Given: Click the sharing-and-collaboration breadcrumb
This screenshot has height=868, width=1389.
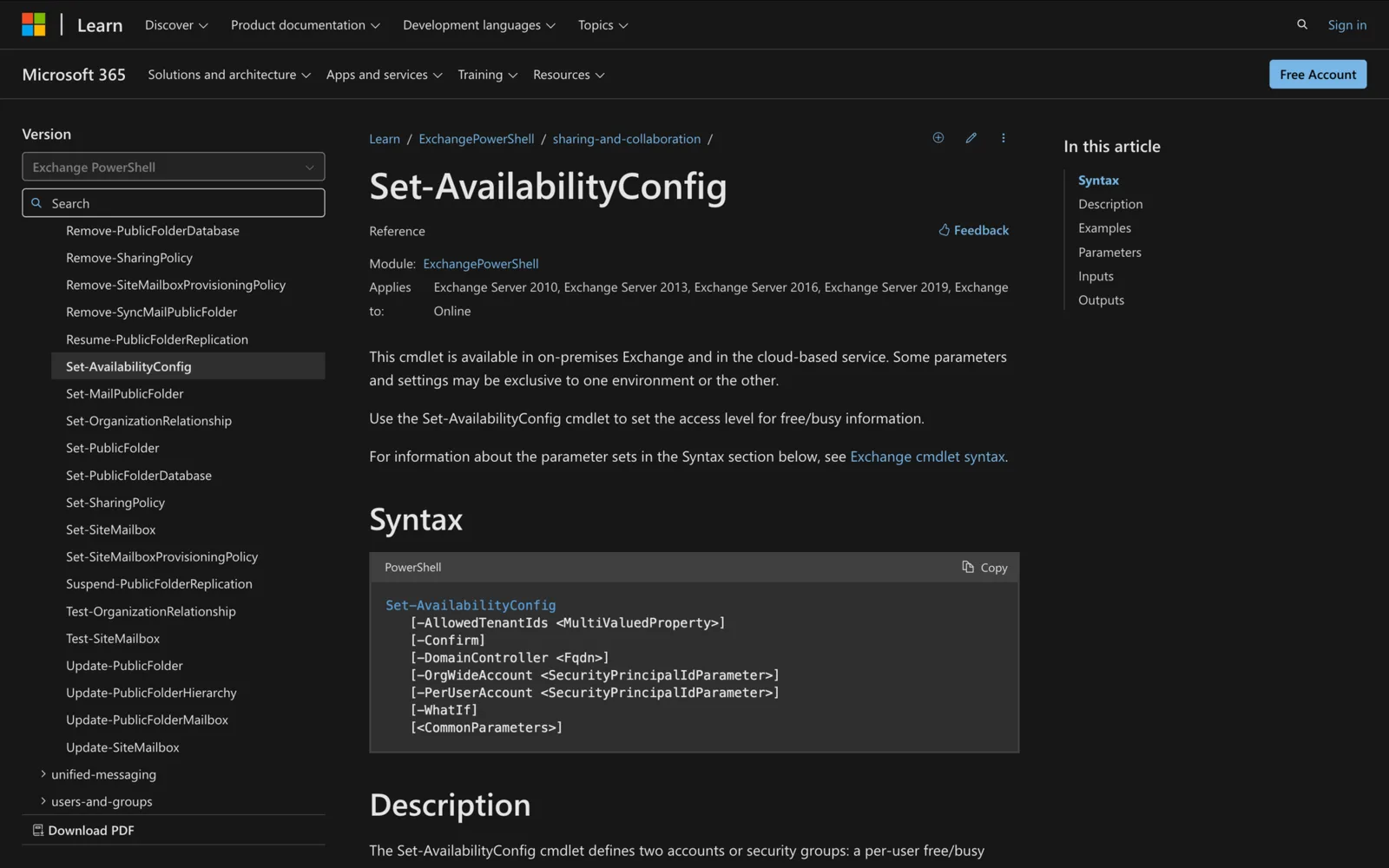Looking at the screenshot, I should (627, 139).
